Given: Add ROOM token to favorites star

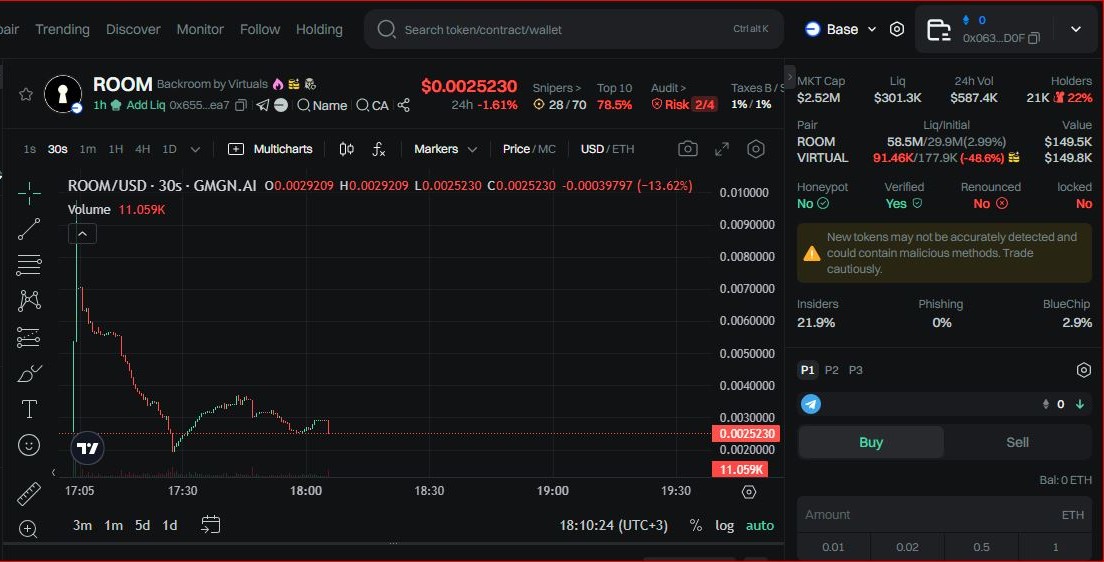Looking at the screenshot, I should coord(26,94).
